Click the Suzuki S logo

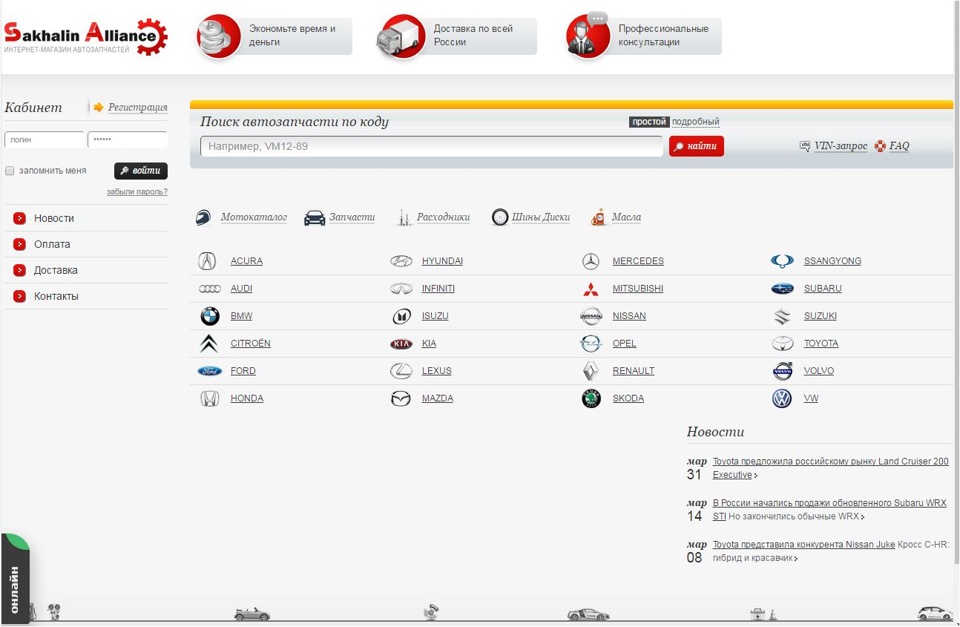782,317
